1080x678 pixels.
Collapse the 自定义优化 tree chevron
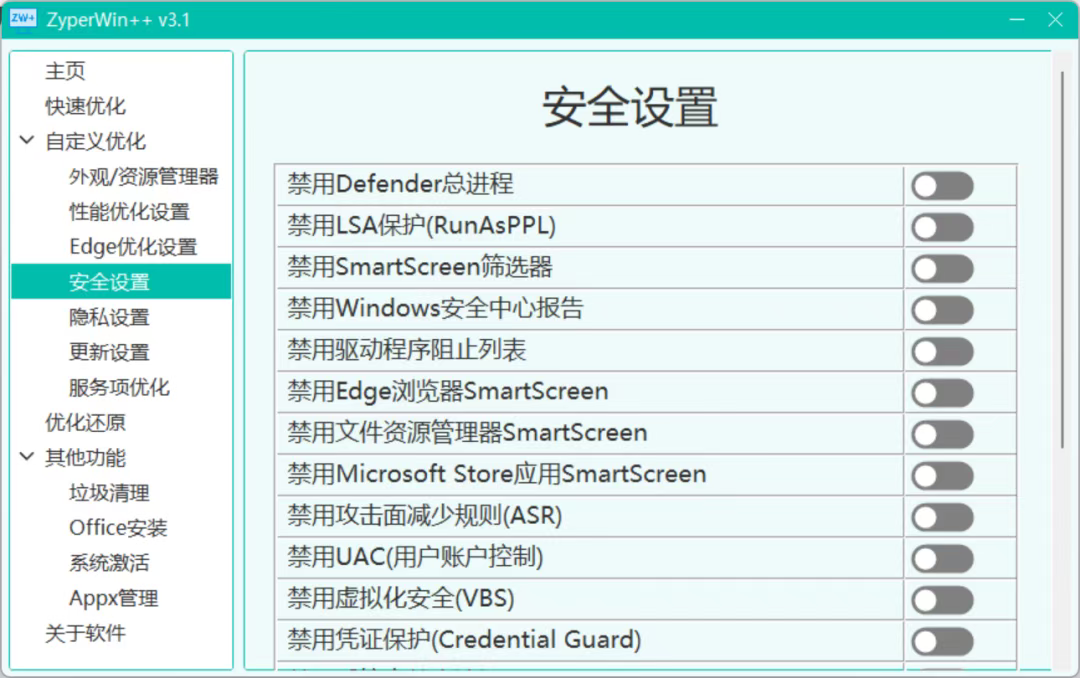coord(27,141)
